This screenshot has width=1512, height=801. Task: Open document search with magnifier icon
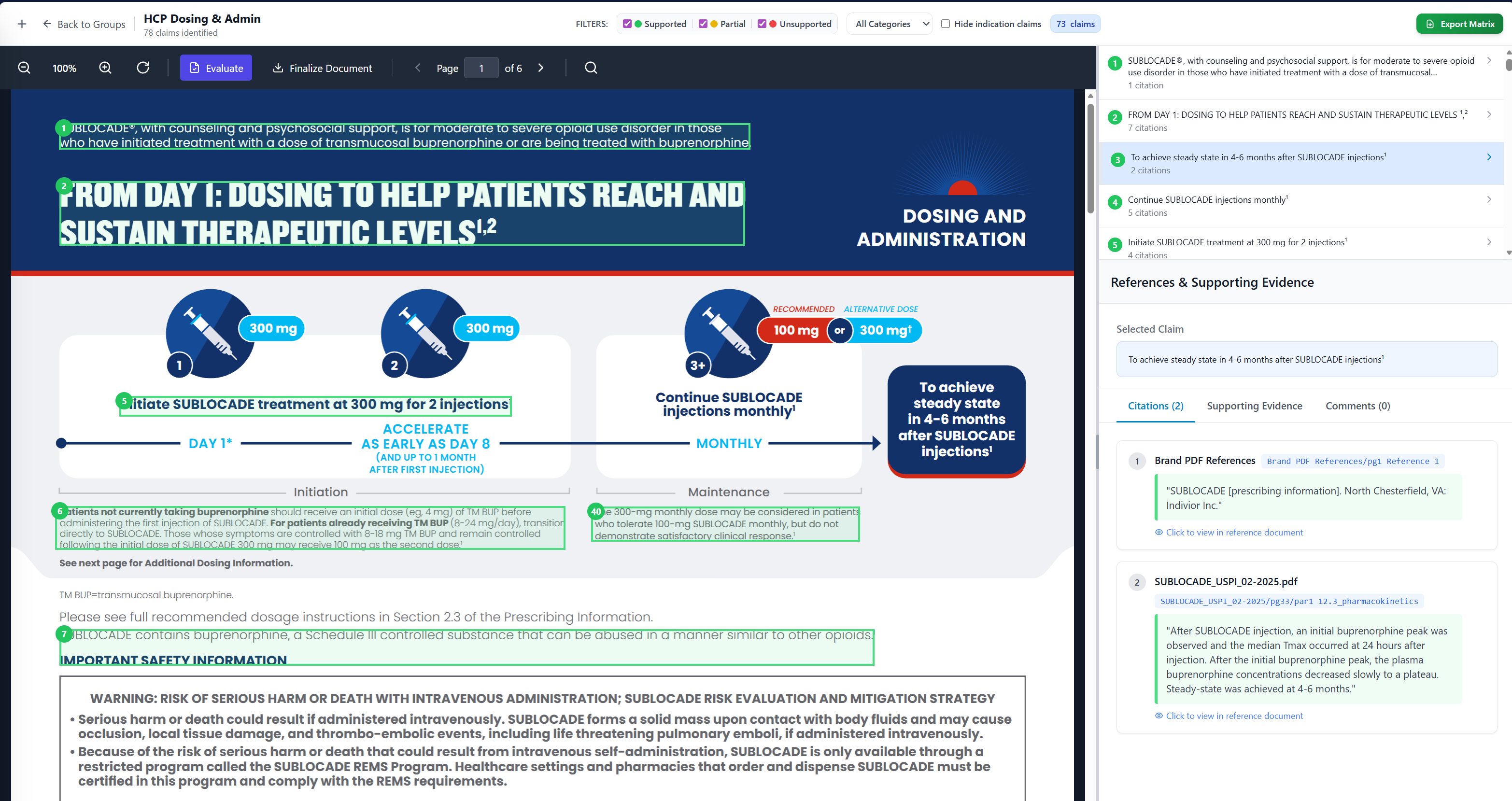coord(591,68)
